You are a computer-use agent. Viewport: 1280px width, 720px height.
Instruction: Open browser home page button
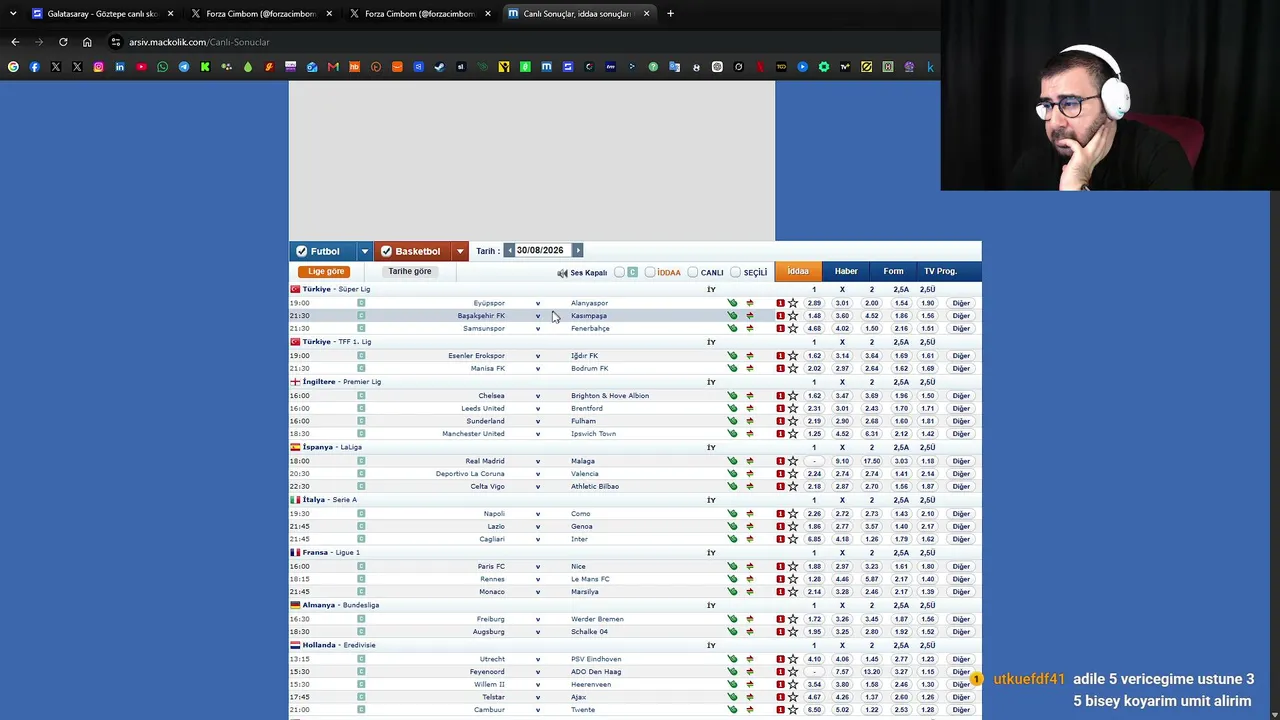87,42
